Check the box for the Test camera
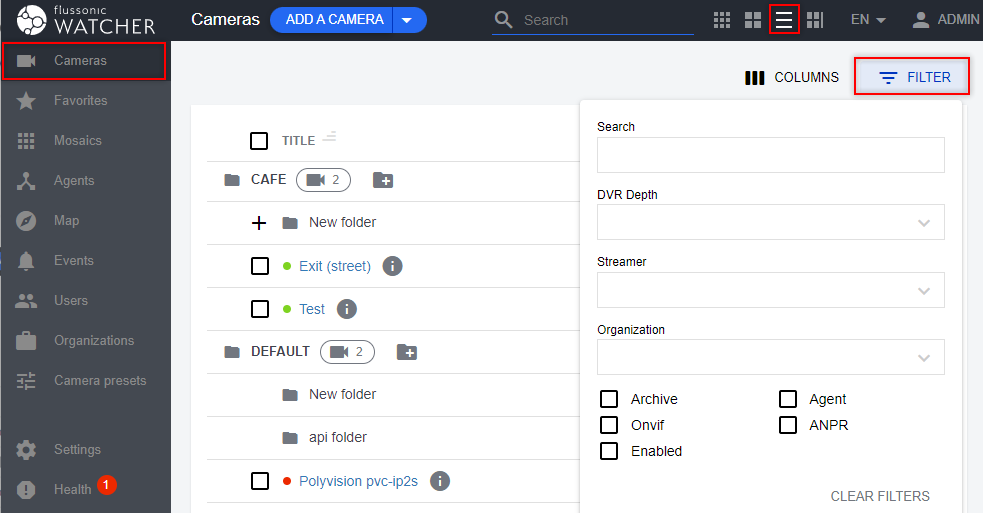The width and height of the screenshot is (983, 513). [x=260, y=309]
